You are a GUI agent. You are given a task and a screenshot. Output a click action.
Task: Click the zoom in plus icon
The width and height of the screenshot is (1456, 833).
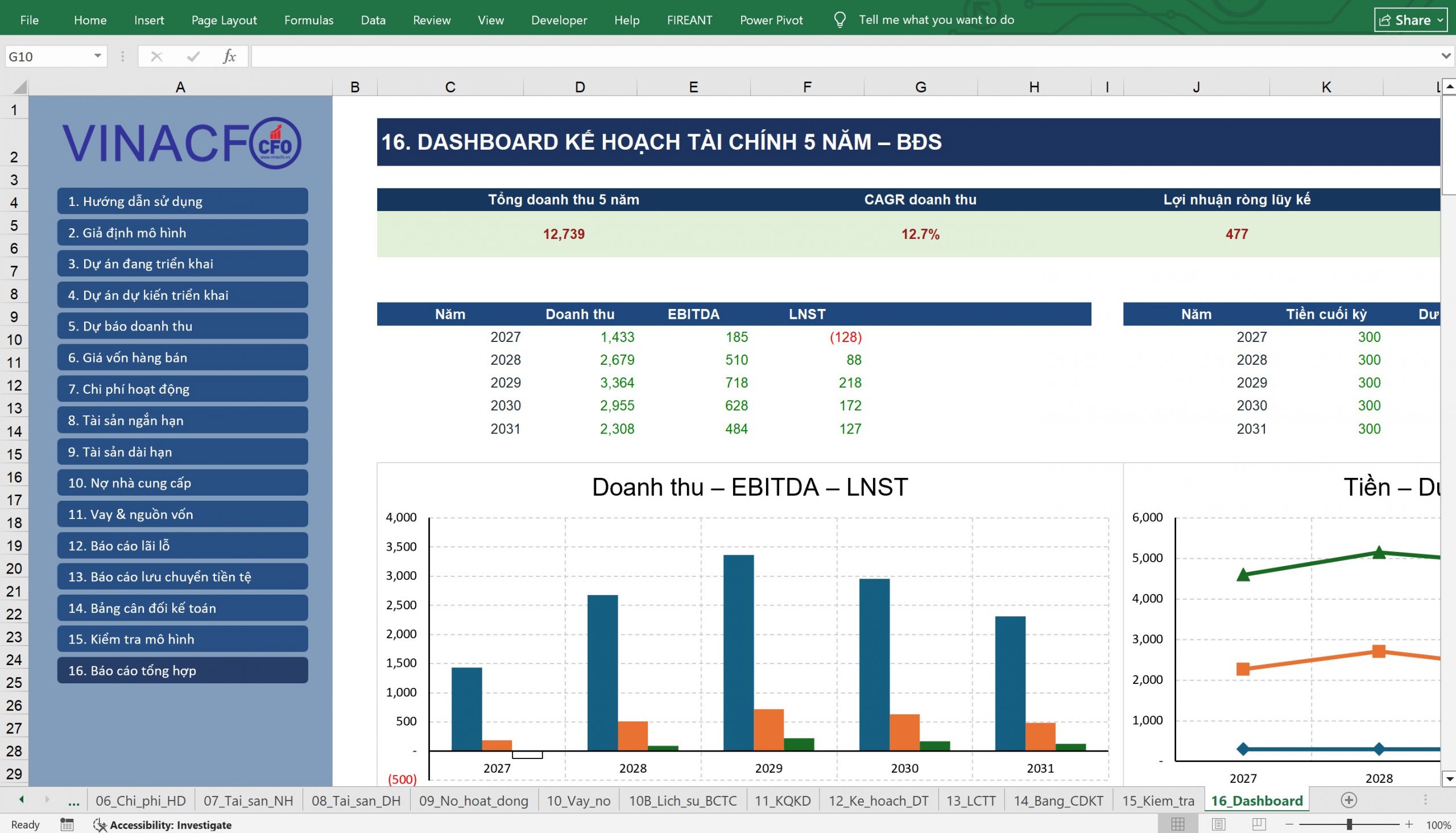tap(1409, 824)
